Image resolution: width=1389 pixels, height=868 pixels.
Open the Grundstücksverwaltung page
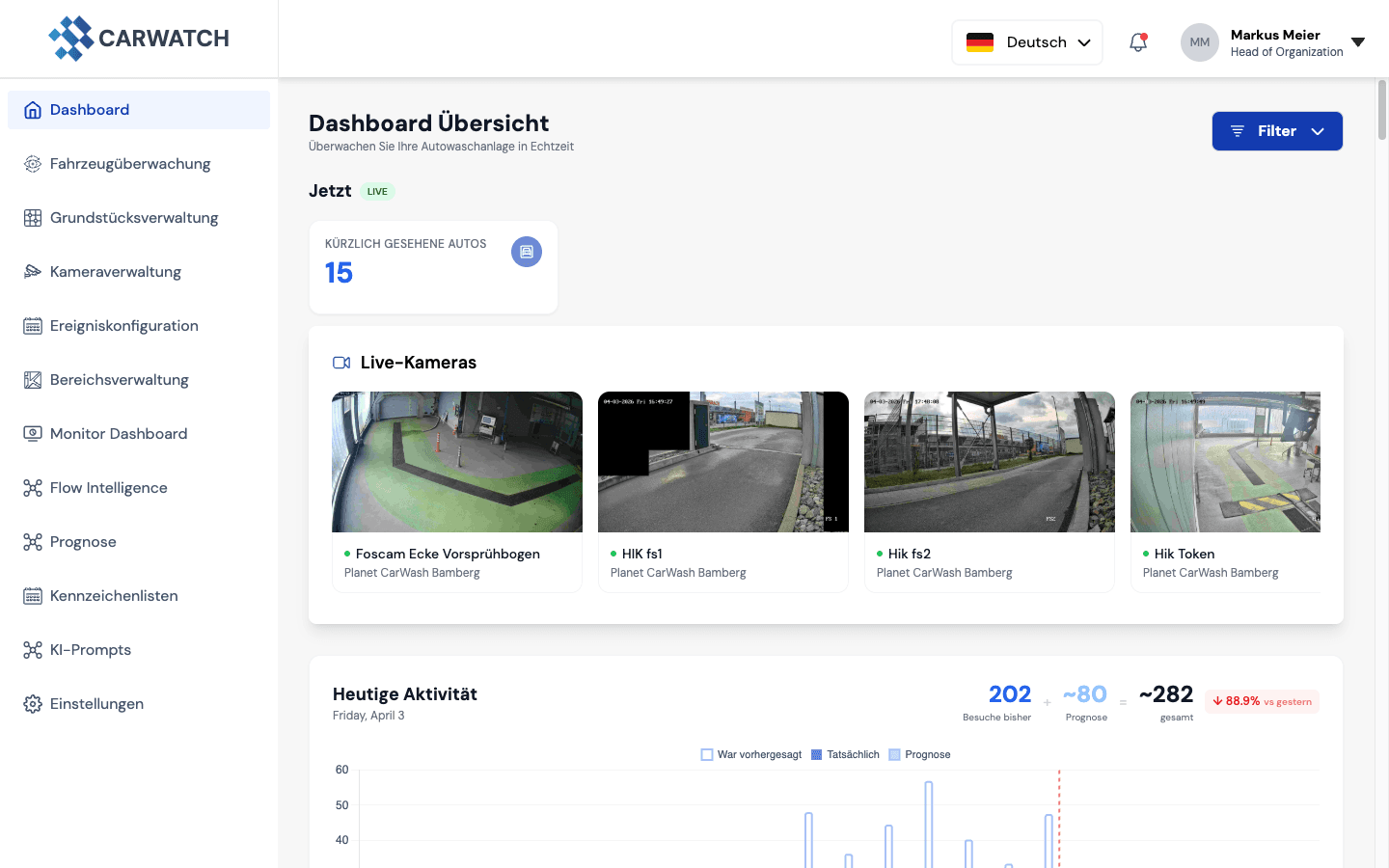(134, 217)
